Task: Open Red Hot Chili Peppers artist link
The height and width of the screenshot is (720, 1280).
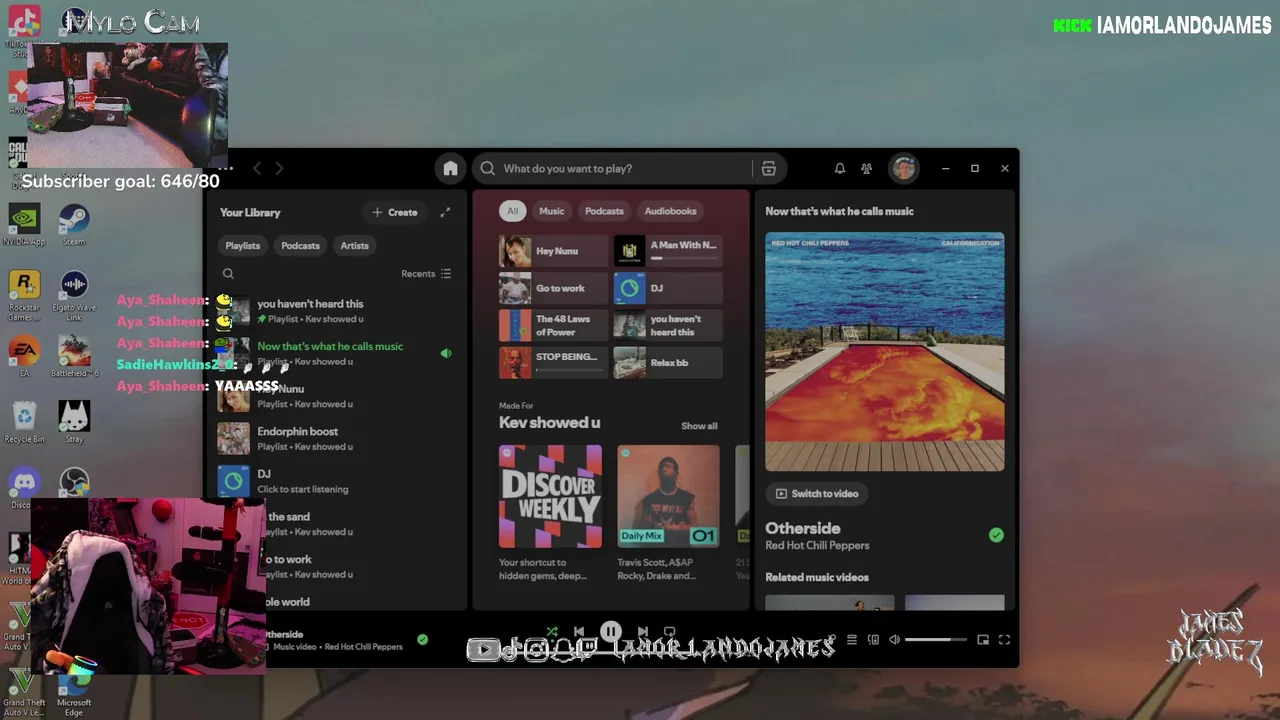Action: (817, 546)
